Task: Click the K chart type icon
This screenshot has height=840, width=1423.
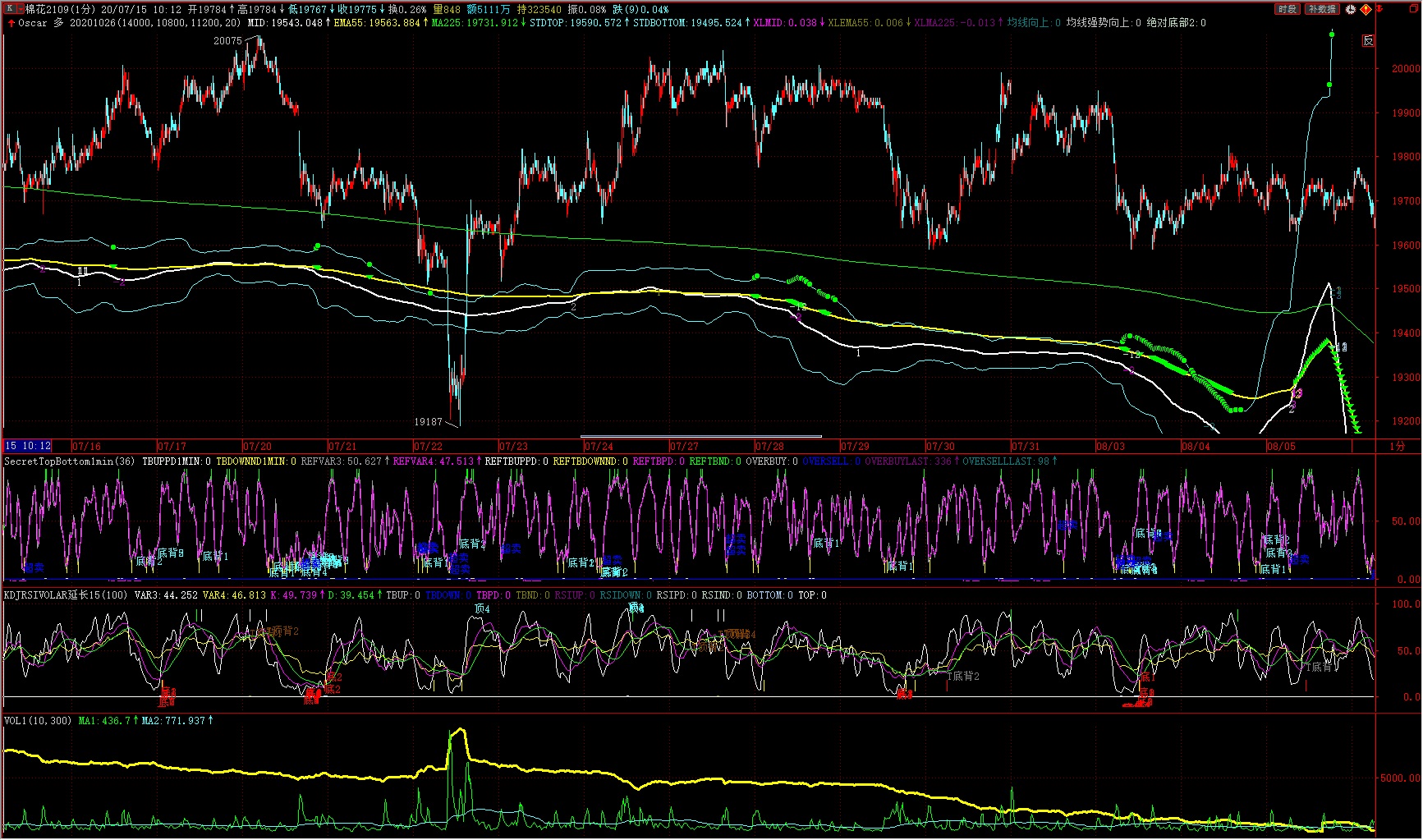Action: (11, 9)
